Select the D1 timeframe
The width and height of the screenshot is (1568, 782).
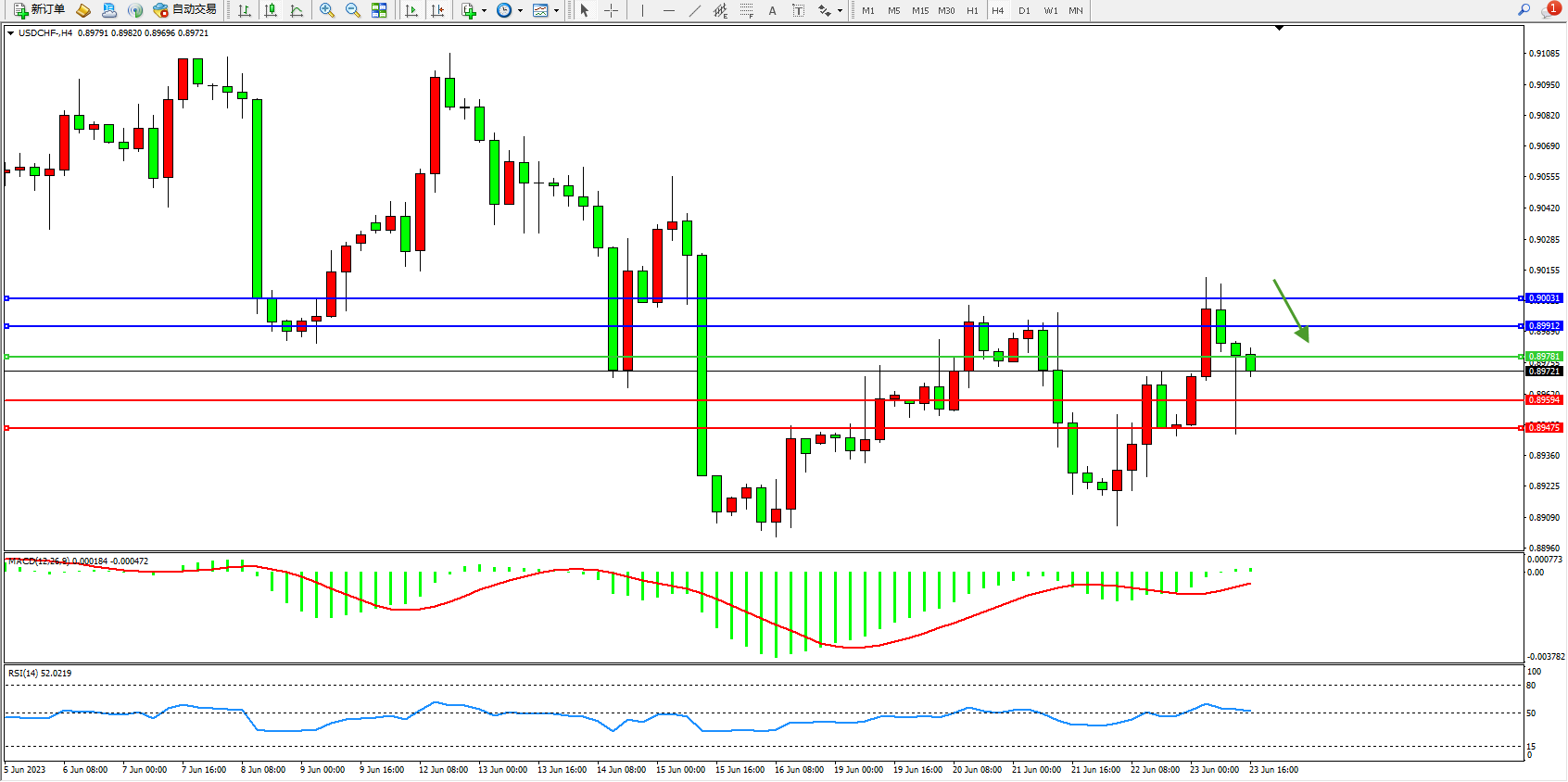1024,11
